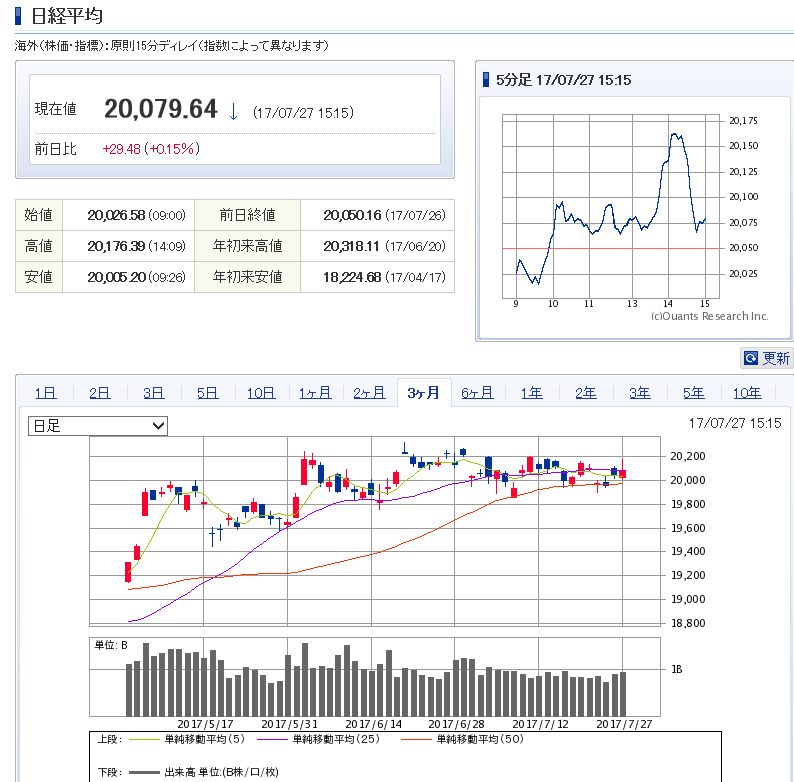The height and width of the screenshot is (782, 794).
Task: Select the 2日 period tab
Action: 99,393
